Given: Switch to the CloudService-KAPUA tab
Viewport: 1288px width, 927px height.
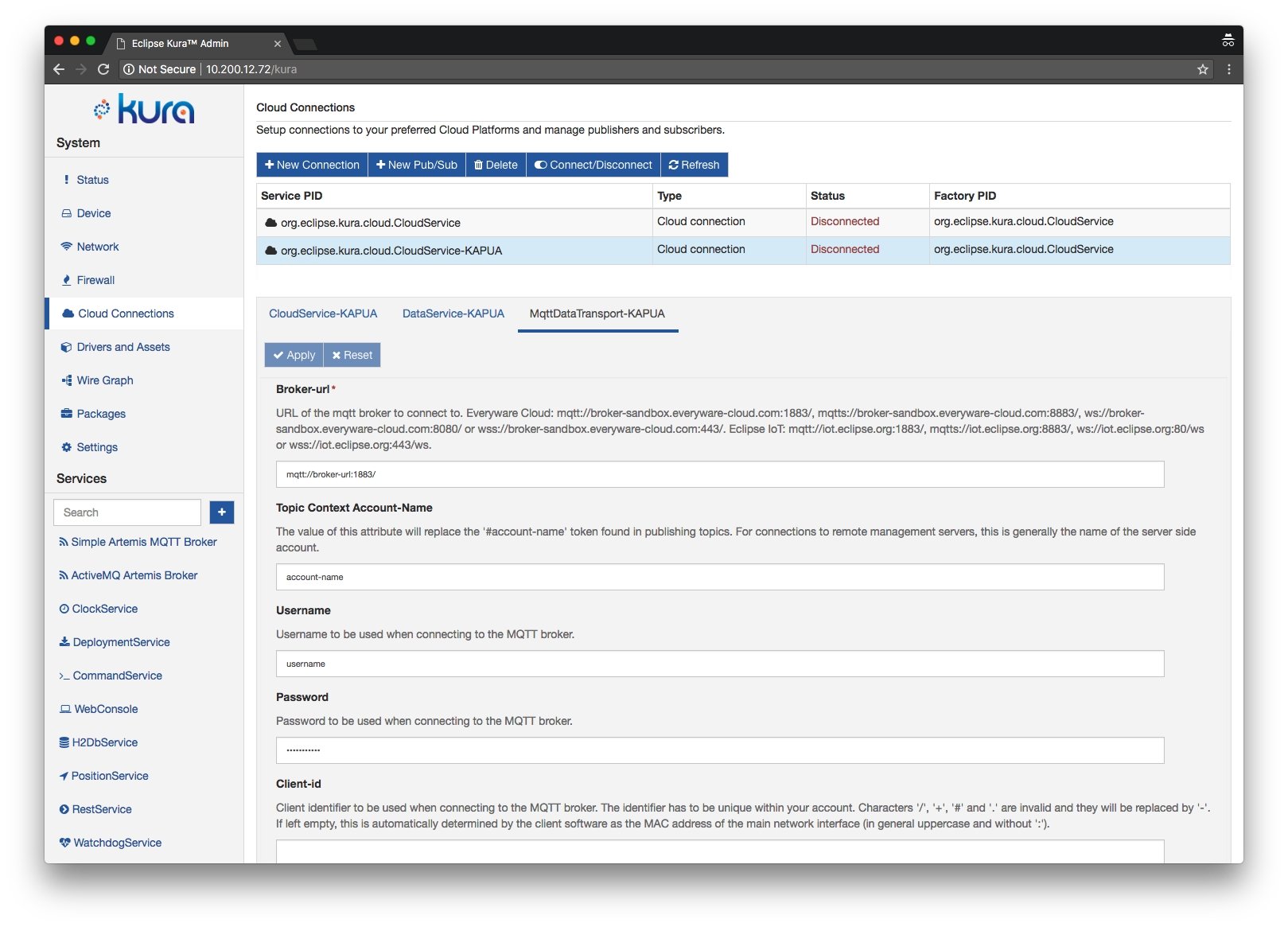Looking at the screenshot, I should 323,314.
